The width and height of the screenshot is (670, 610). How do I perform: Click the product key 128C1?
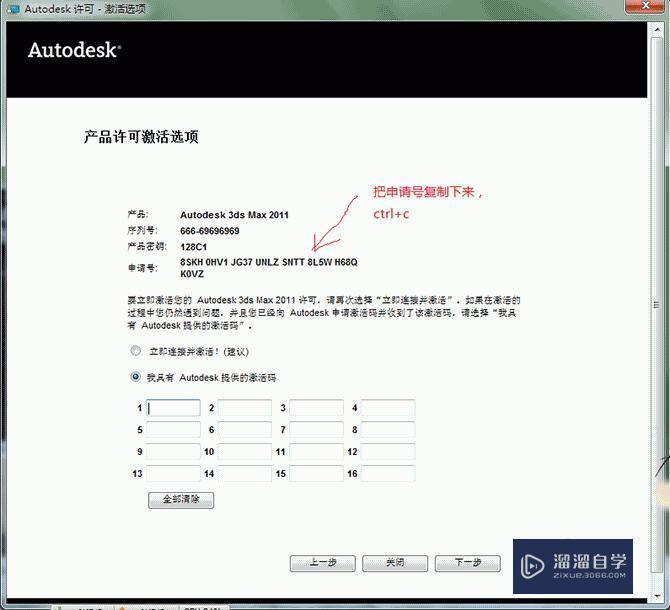coord(194,247)
